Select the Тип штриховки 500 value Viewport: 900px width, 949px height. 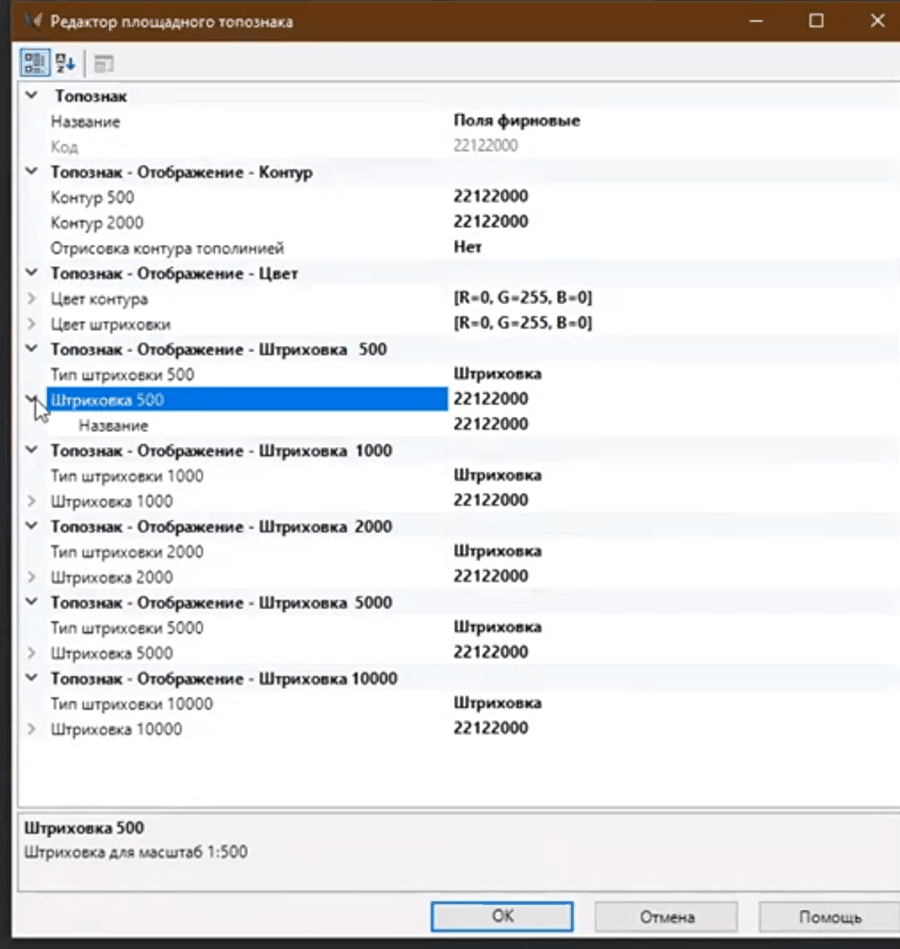[497, 374]
